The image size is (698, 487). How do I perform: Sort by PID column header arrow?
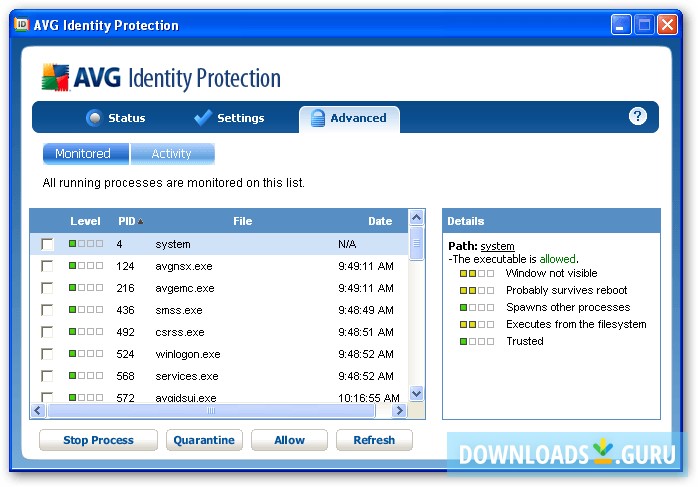coord(141,221)
